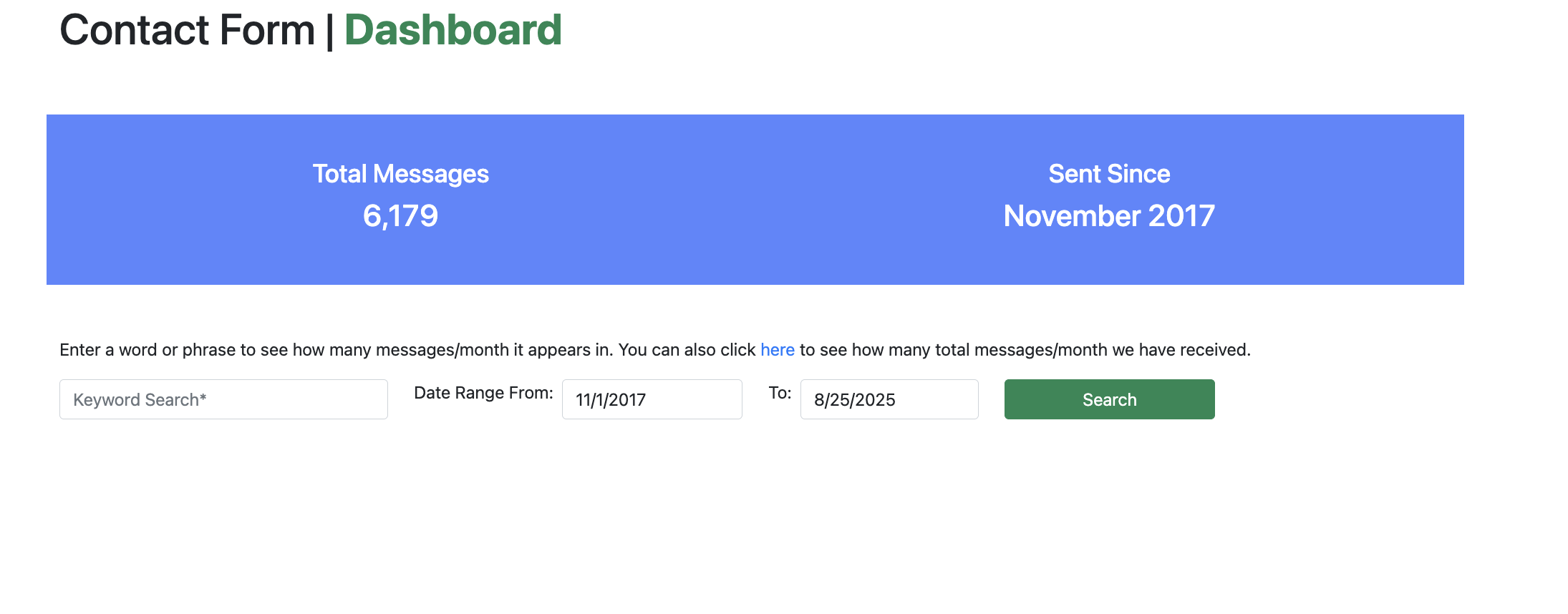Click the Sent Since label
Viewport: 1568px width, 614px height.
[1109, 174]
